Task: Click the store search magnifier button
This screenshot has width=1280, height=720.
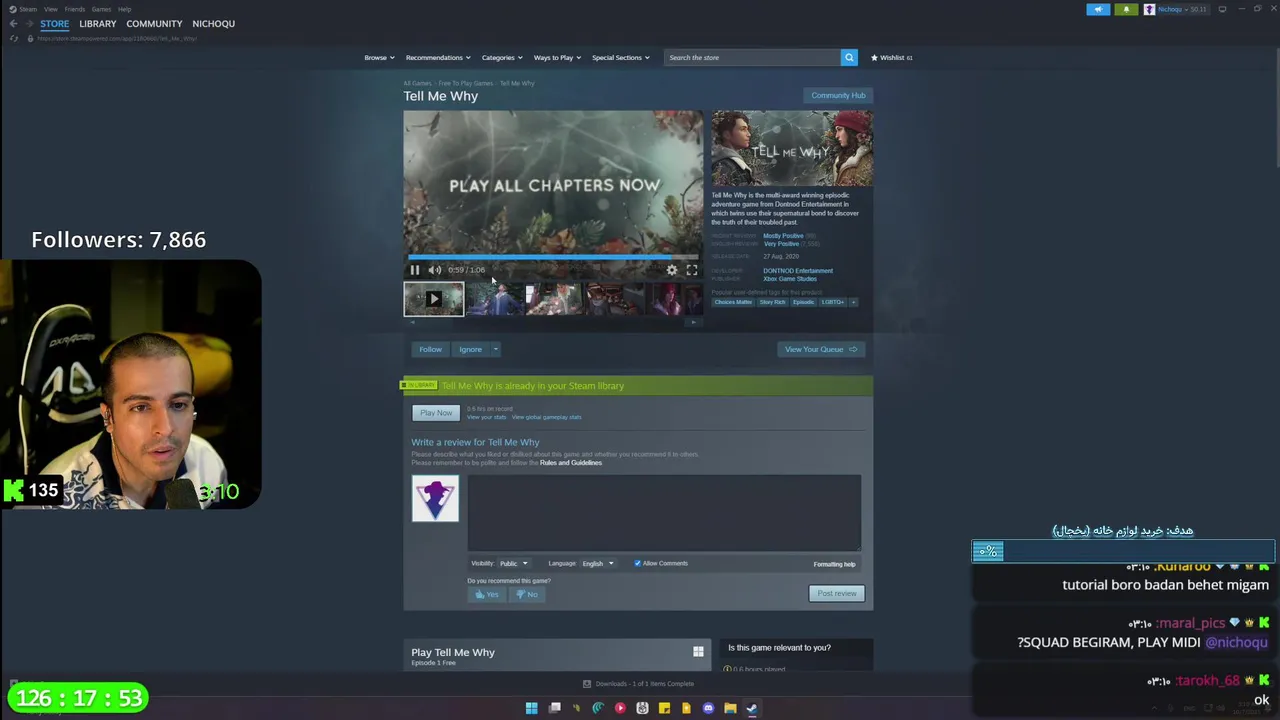Action: tap(849, 57)
